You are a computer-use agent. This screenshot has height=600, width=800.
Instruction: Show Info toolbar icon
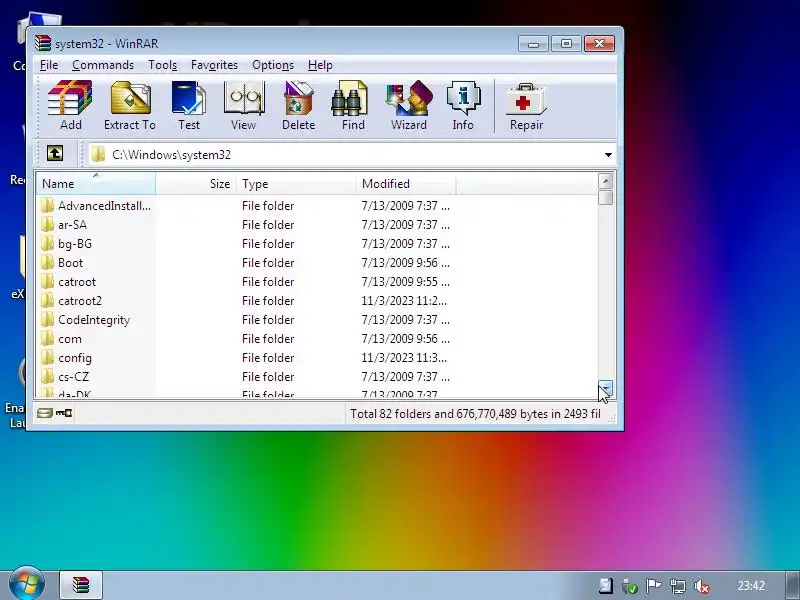click(x=463, y=97)
